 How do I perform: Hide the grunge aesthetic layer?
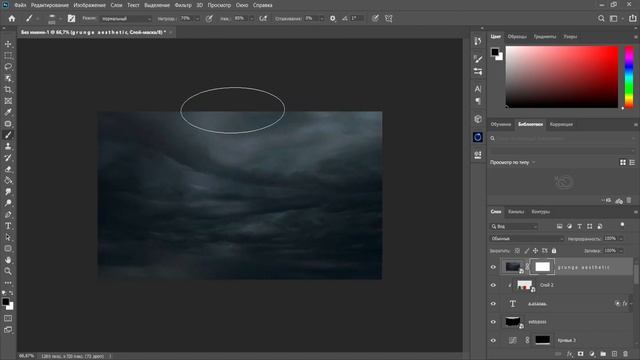(493, 267)
